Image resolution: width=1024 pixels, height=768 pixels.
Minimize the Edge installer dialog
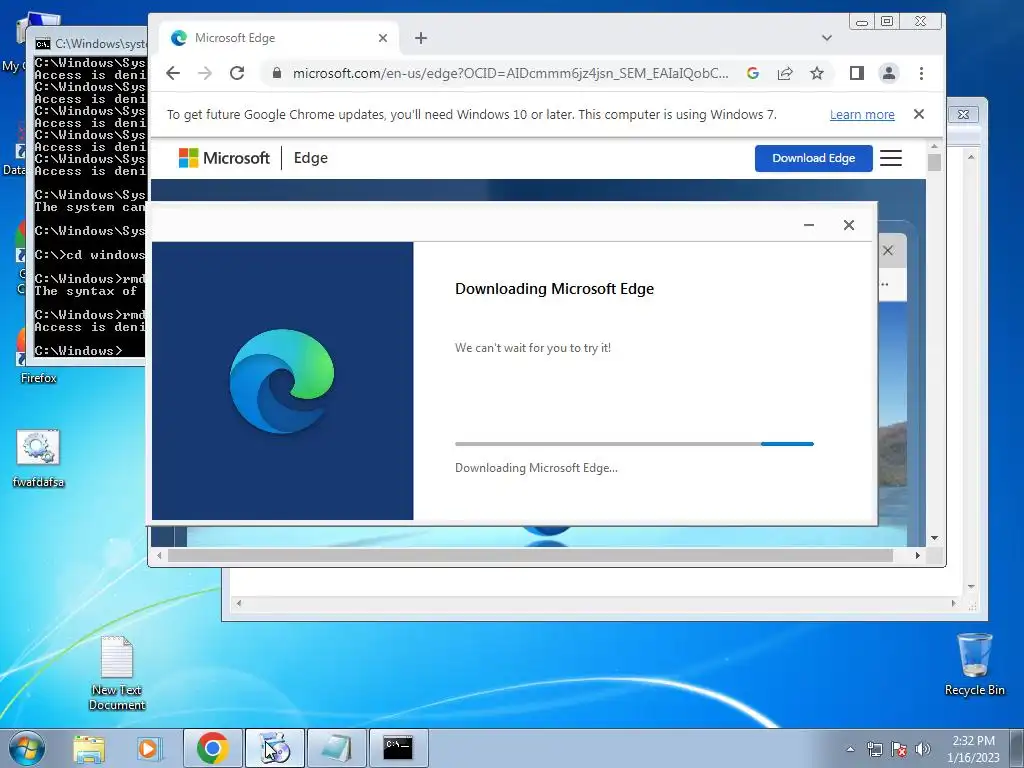coord(808,225)
